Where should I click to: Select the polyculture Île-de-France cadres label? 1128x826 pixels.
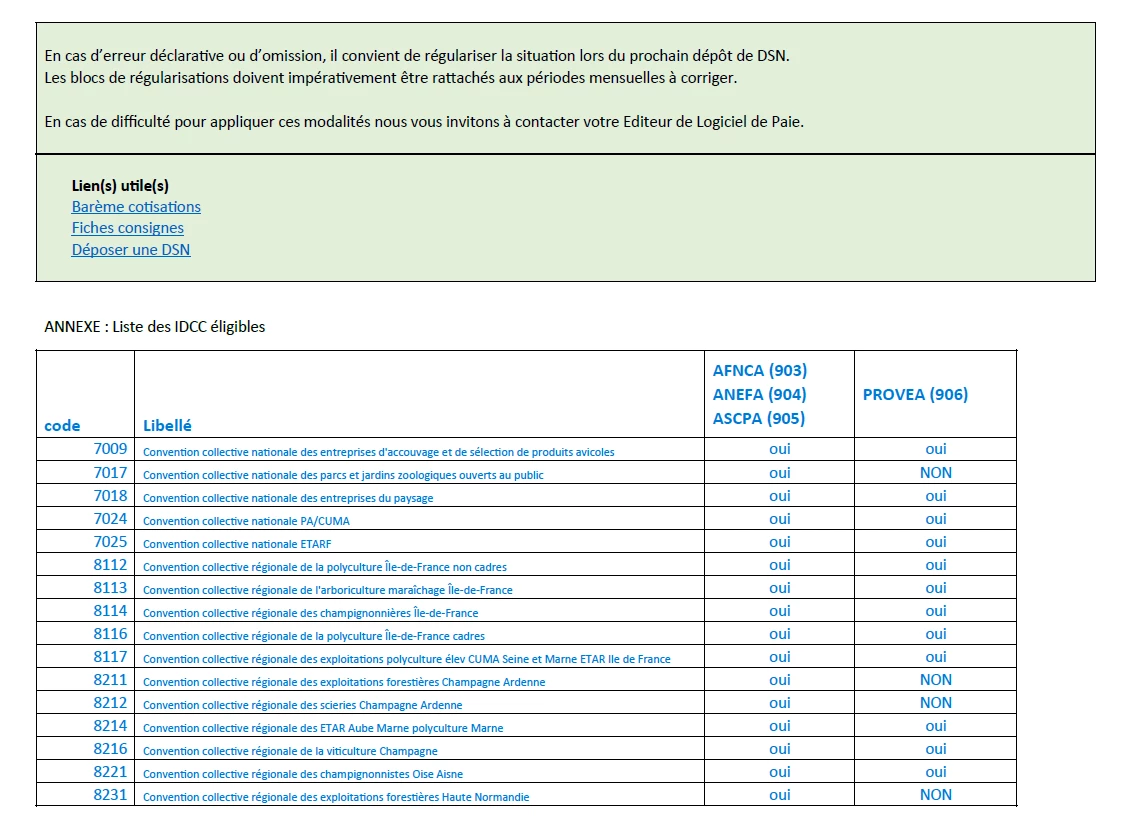click(314, 636)
